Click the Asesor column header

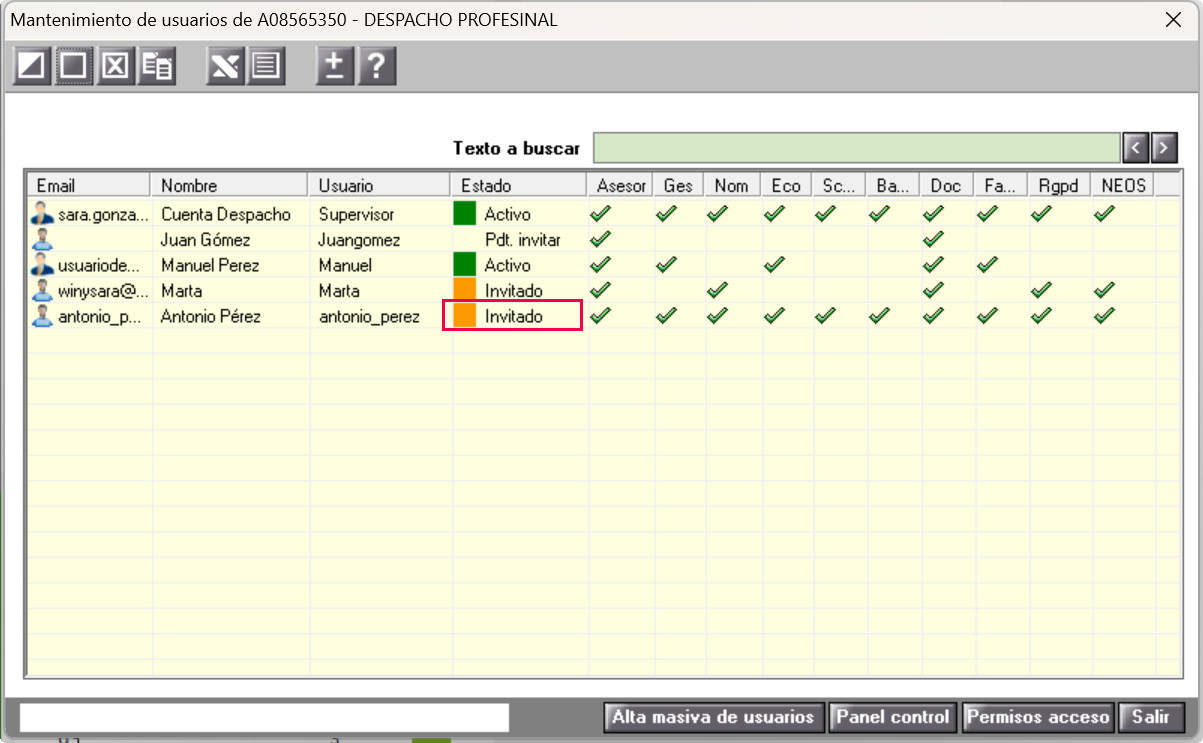click(620, 185)
